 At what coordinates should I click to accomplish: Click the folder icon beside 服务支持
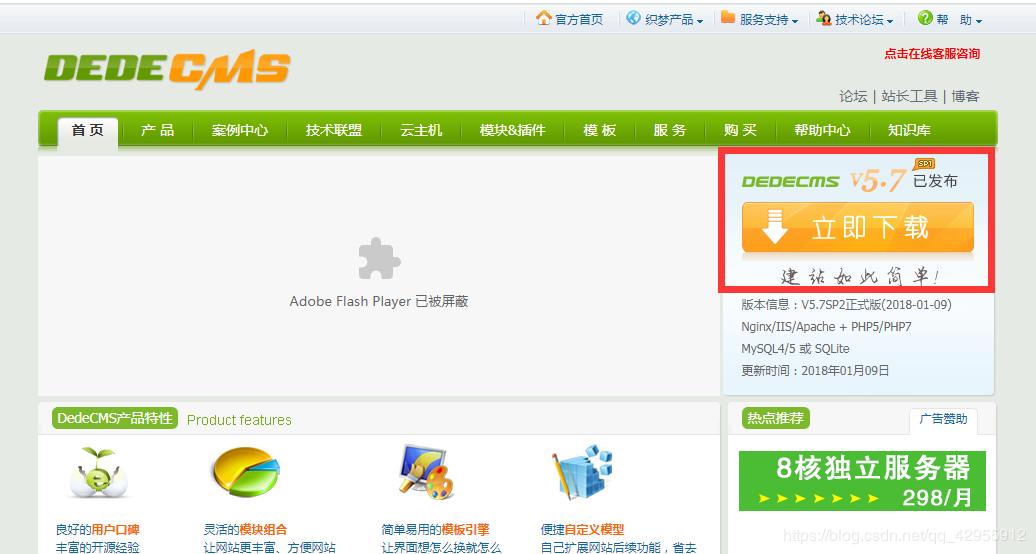(727, 18)
